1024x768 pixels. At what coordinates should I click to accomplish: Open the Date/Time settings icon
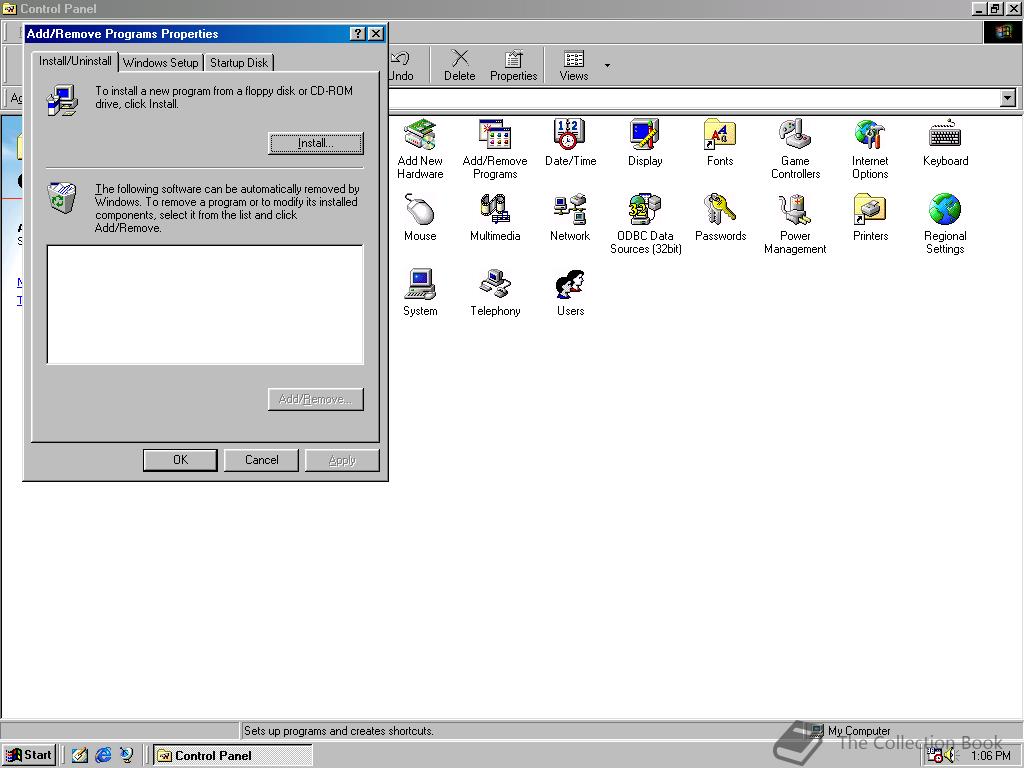coord(570,143)
